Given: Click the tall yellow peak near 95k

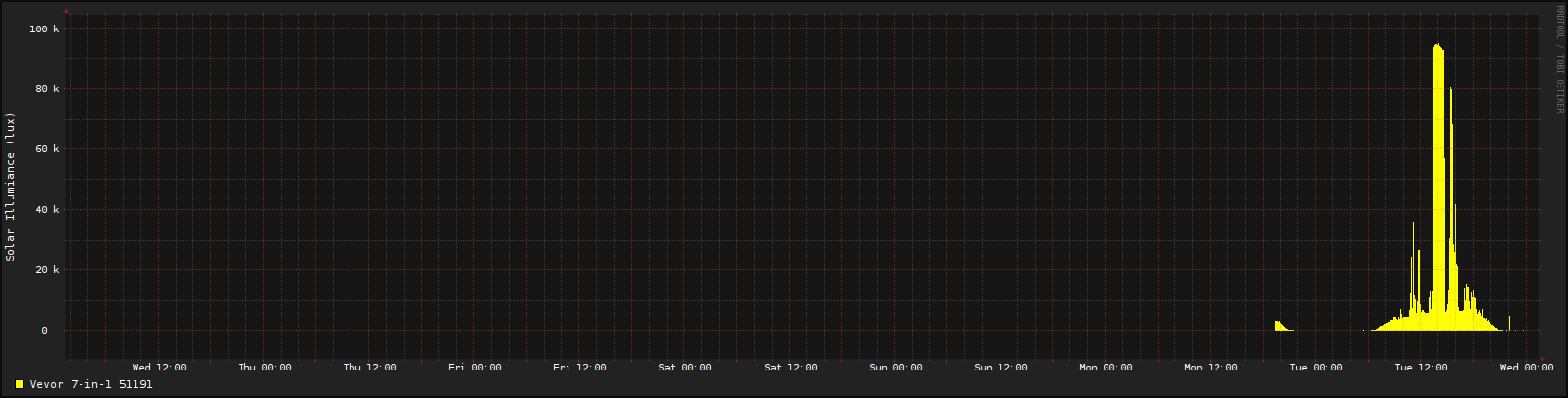Looking at the screenshot, I should [x=1438, y=187].
